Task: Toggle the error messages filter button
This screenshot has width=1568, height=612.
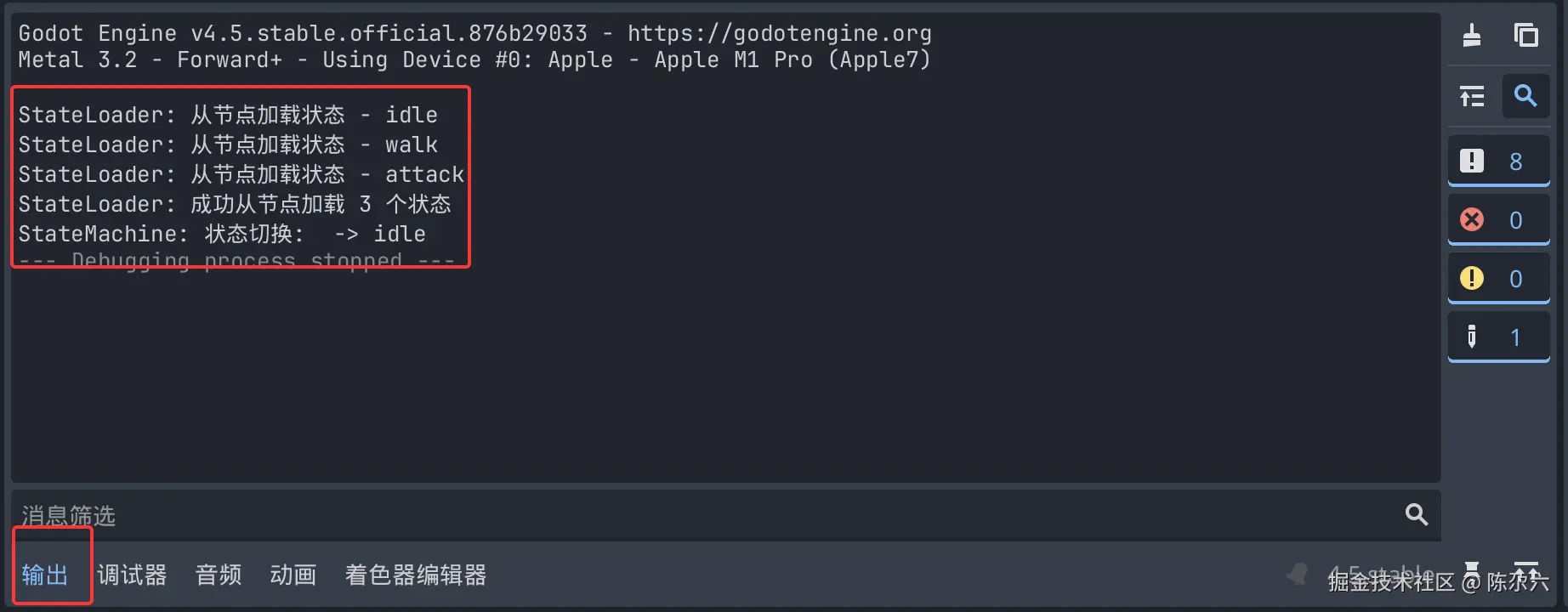Action: click(x=1498, y=219)
